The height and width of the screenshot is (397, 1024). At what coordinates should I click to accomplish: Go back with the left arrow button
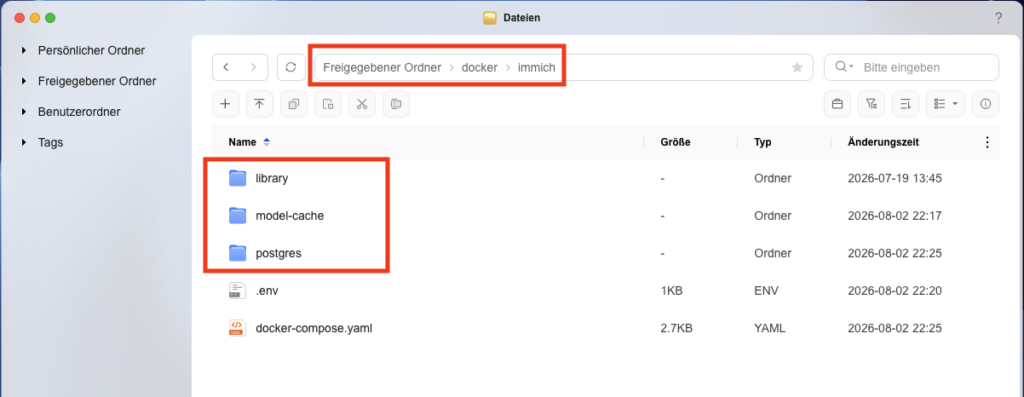226,67
